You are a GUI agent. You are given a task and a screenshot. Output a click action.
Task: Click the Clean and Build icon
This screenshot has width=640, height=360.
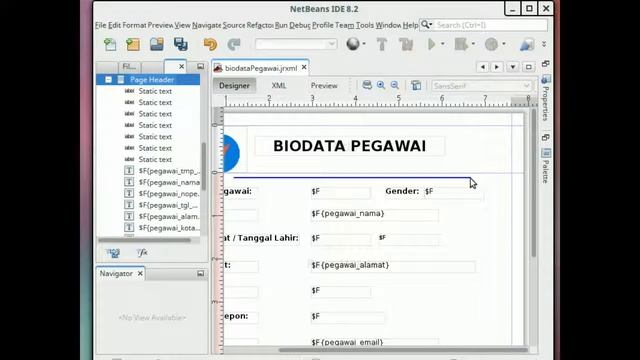coord(406,44)
